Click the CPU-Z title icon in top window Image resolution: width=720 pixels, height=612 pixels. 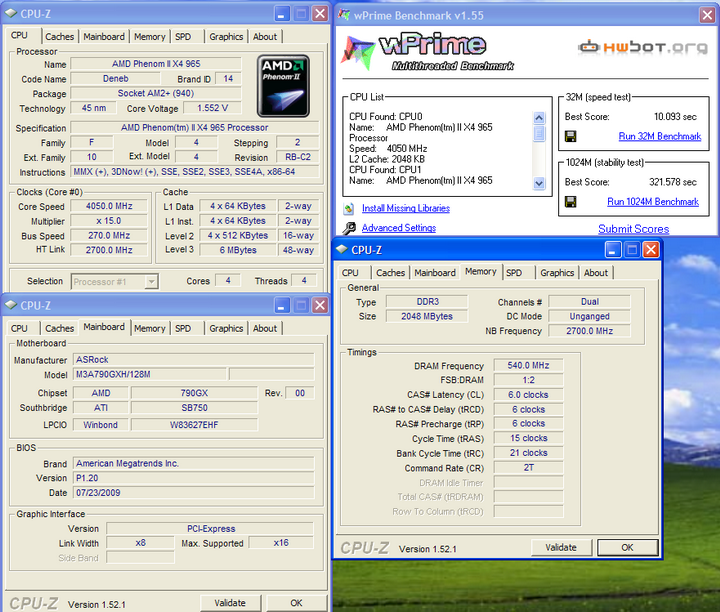(x=11, y=14)
